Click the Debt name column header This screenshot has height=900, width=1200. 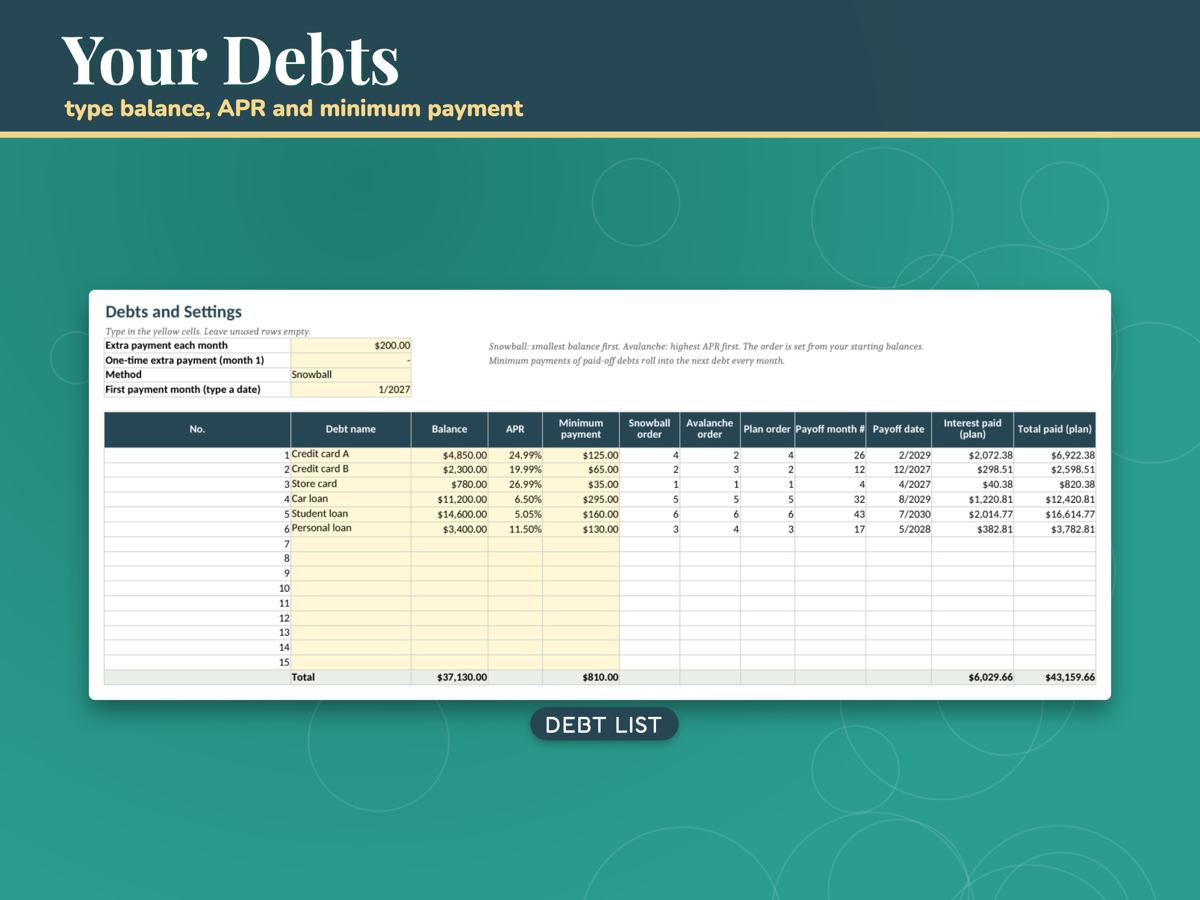[x=351, y=429]
